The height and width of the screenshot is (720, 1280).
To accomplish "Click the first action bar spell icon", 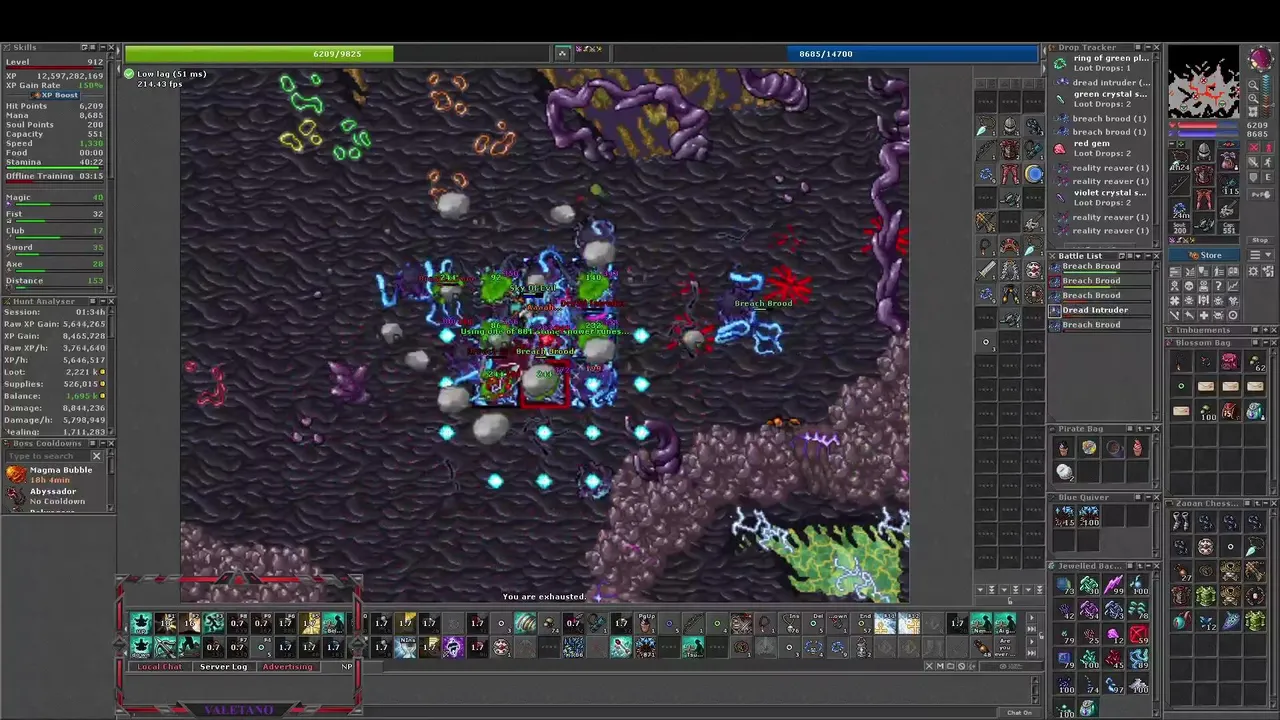I will 140,623.
